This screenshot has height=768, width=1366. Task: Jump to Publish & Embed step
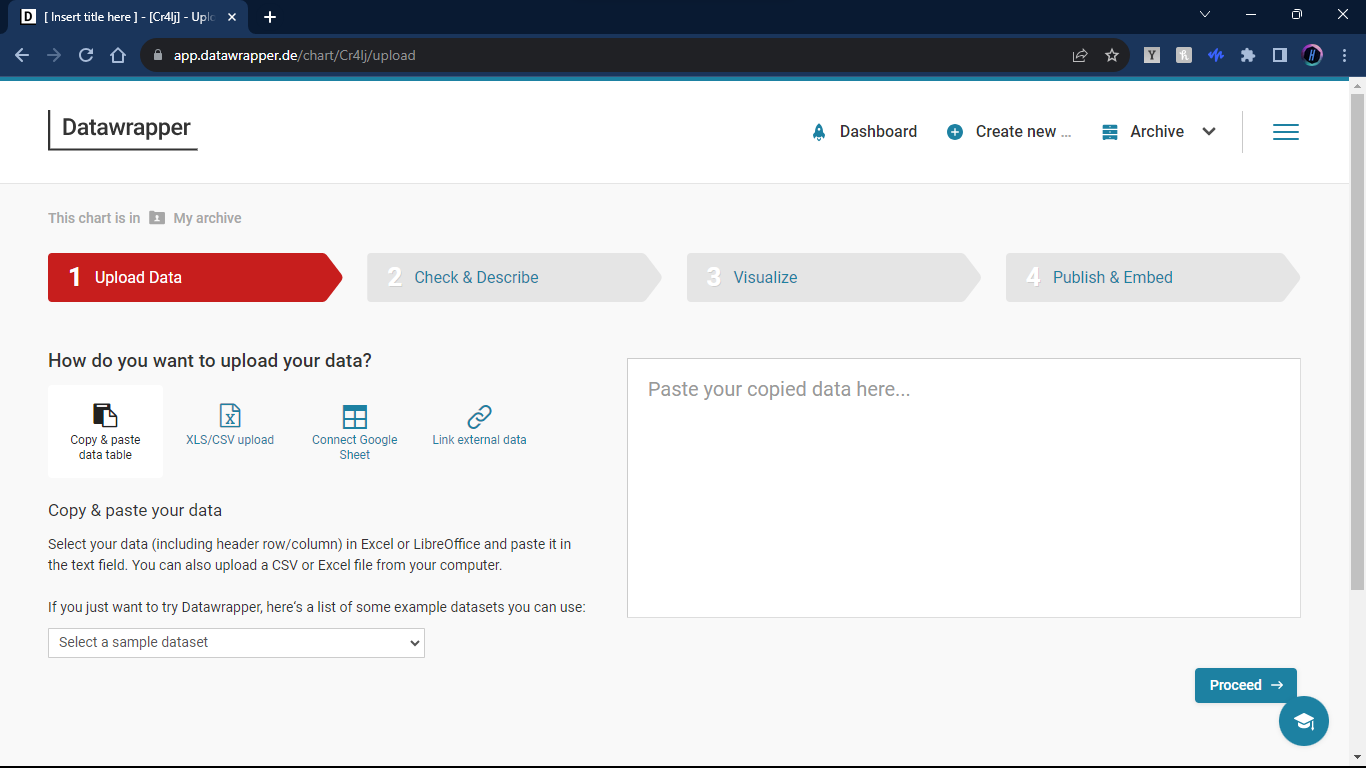pos(1148,278)
